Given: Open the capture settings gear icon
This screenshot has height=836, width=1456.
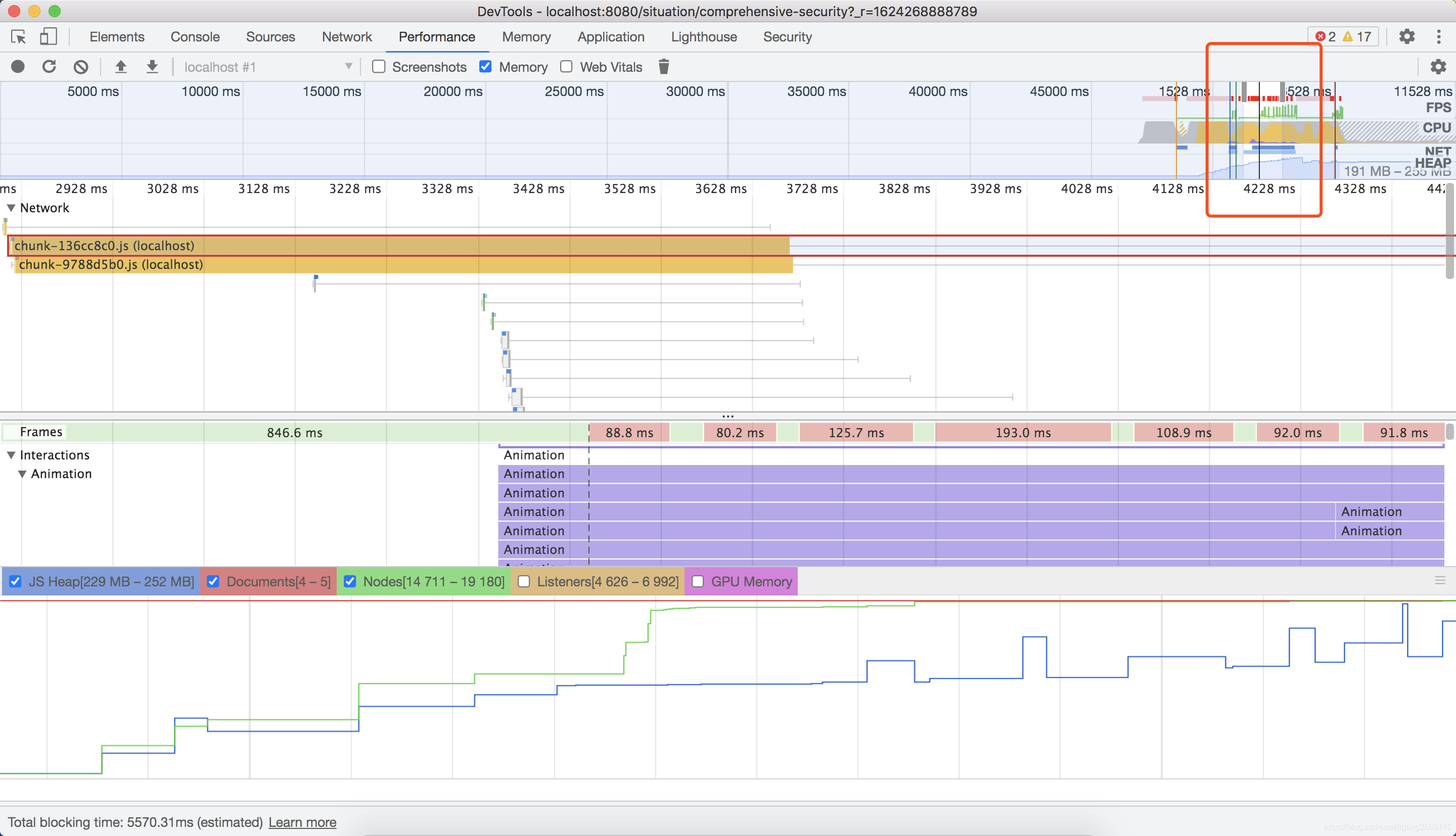Looking at the screenshot, I should pos(1438,67).
